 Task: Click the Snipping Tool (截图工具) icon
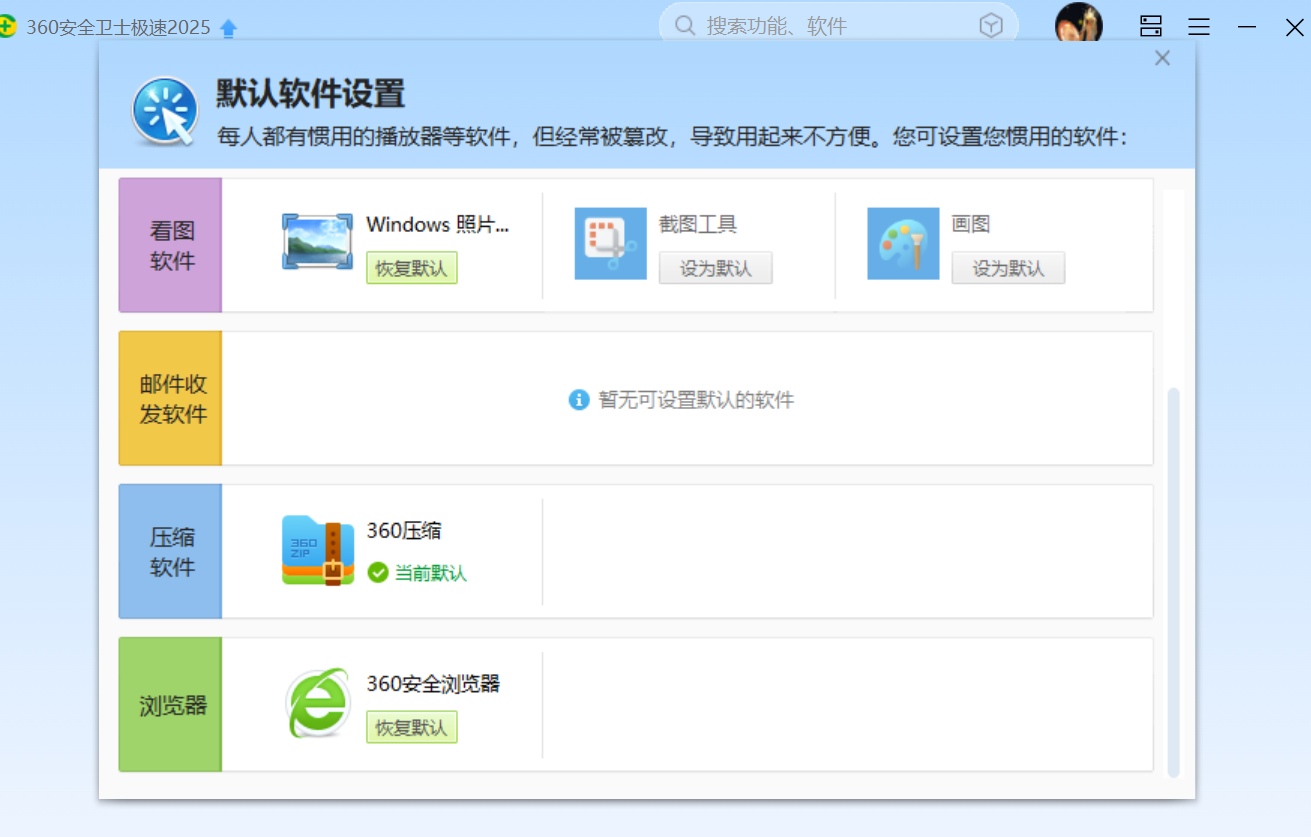pyautogui.click(x=610, y=243)
